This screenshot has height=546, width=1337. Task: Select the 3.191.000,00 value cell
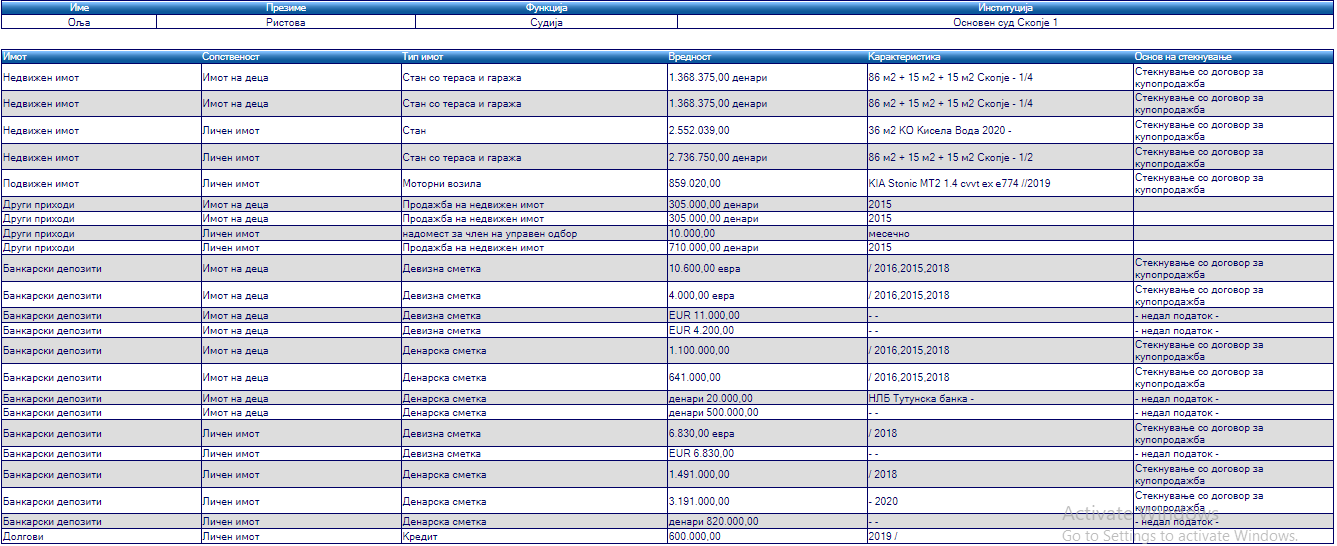(699, 501)
